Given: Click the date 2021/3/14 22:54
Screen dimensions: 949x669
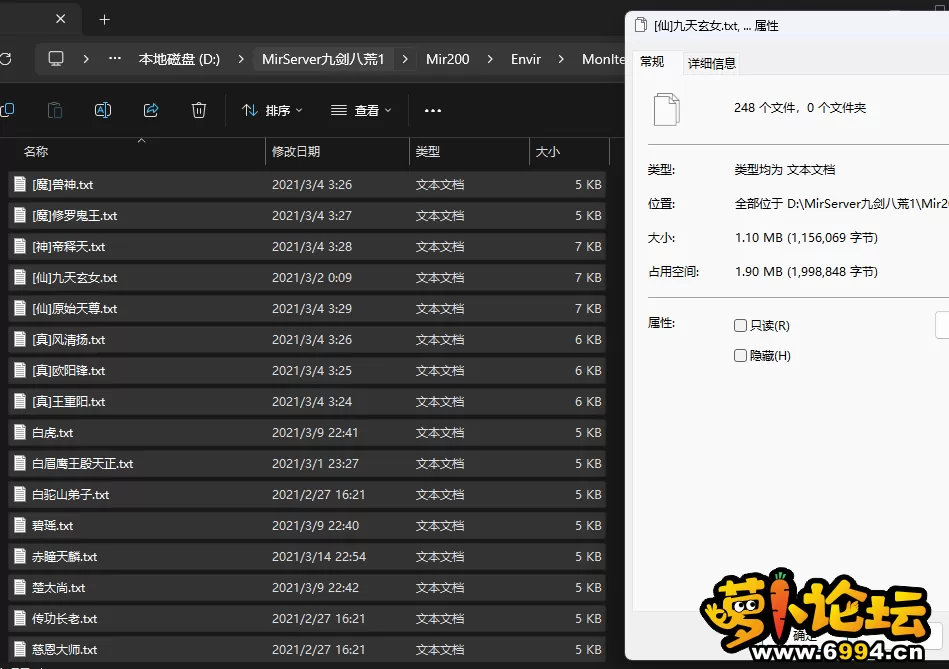Looking at the screenshot, I should coord(319,557).
